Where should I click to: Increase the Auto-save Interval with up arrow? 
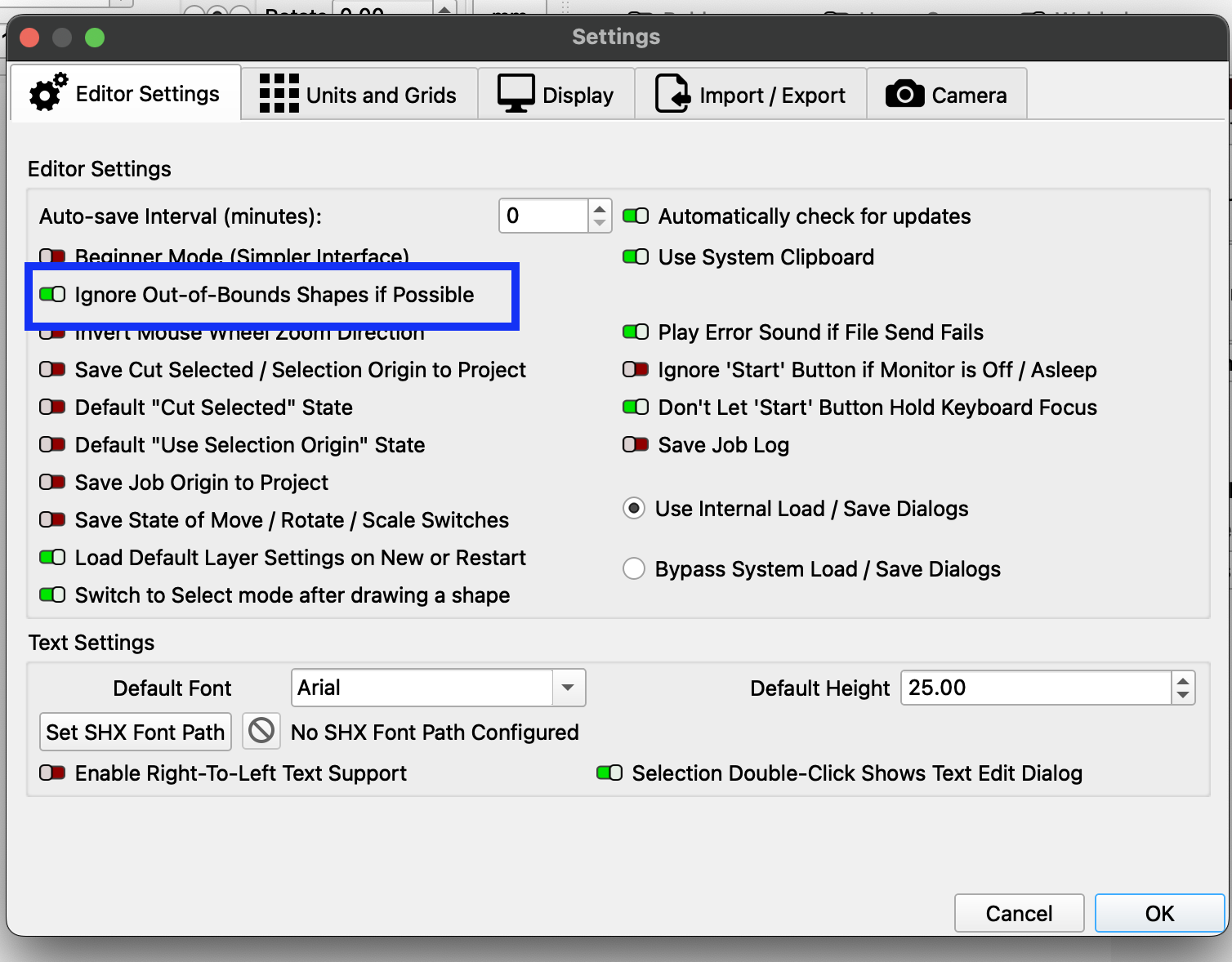point(600,209)
